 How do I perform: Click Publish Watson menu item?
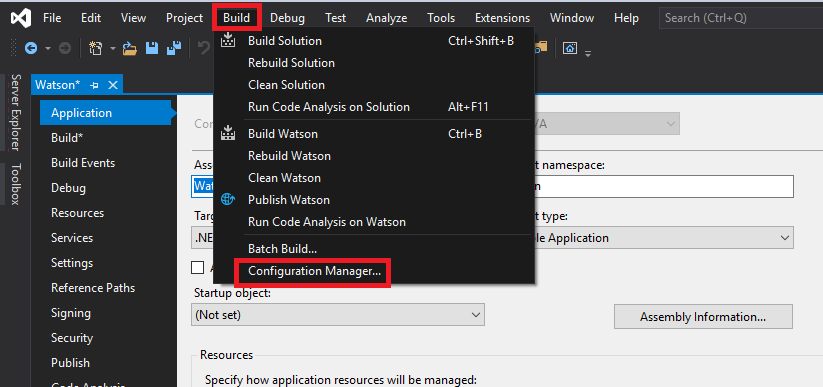(289, 200)
